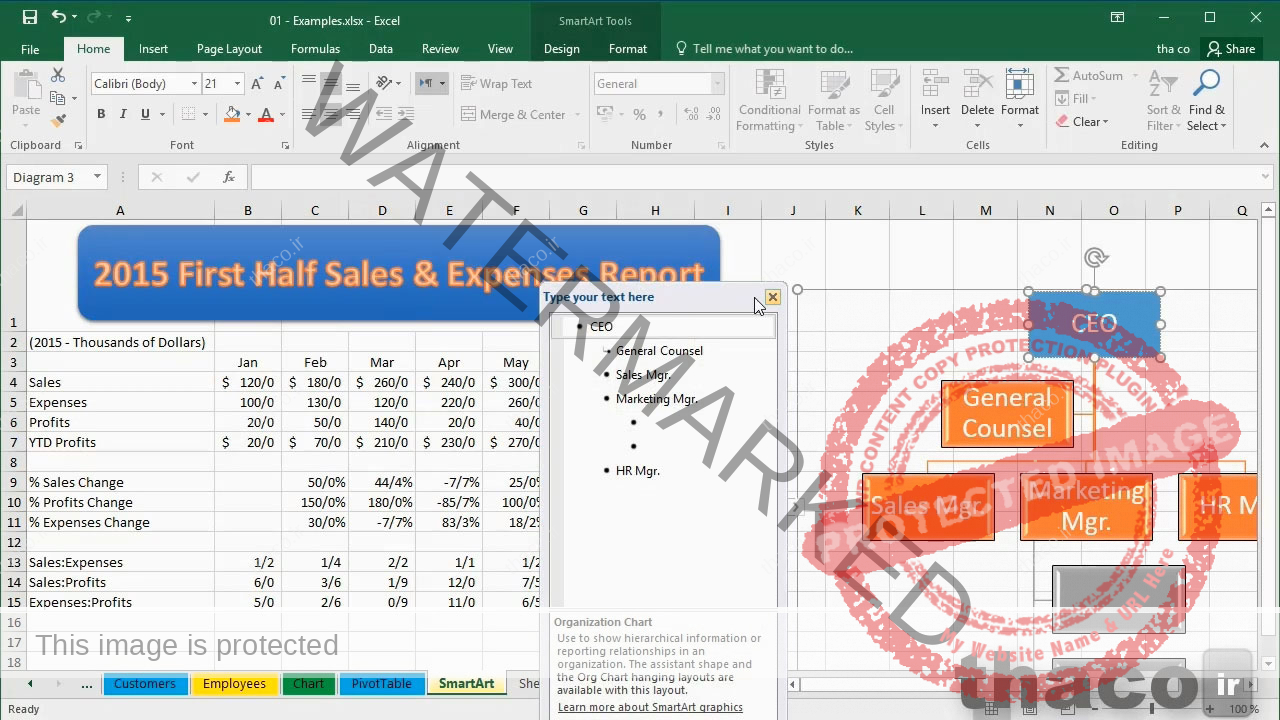Switch to the PivotTable sheet tab
Screen dimensions: 1280x720
(381, 684)
